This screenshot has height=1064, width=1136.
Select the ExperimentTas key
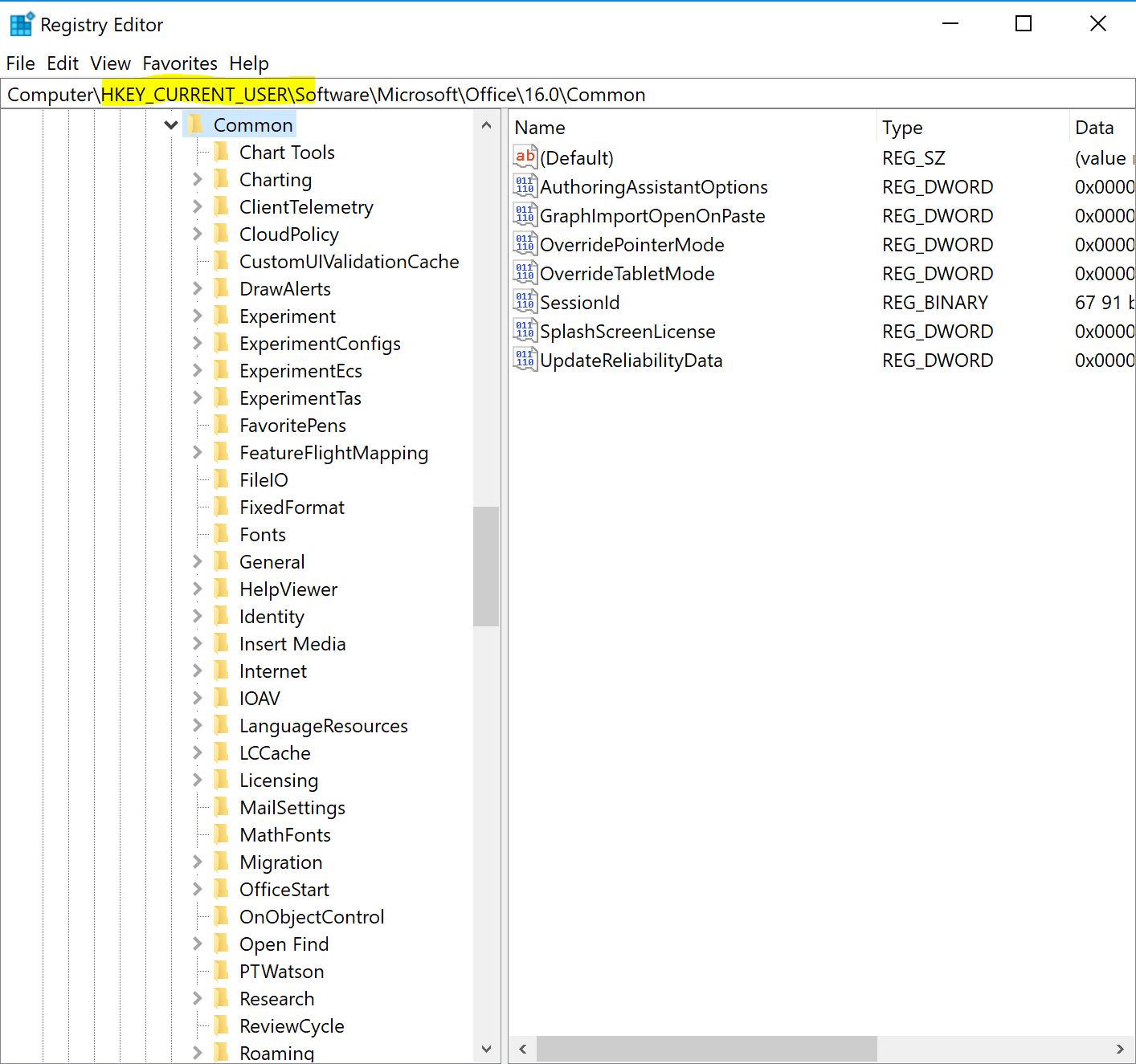300,397
